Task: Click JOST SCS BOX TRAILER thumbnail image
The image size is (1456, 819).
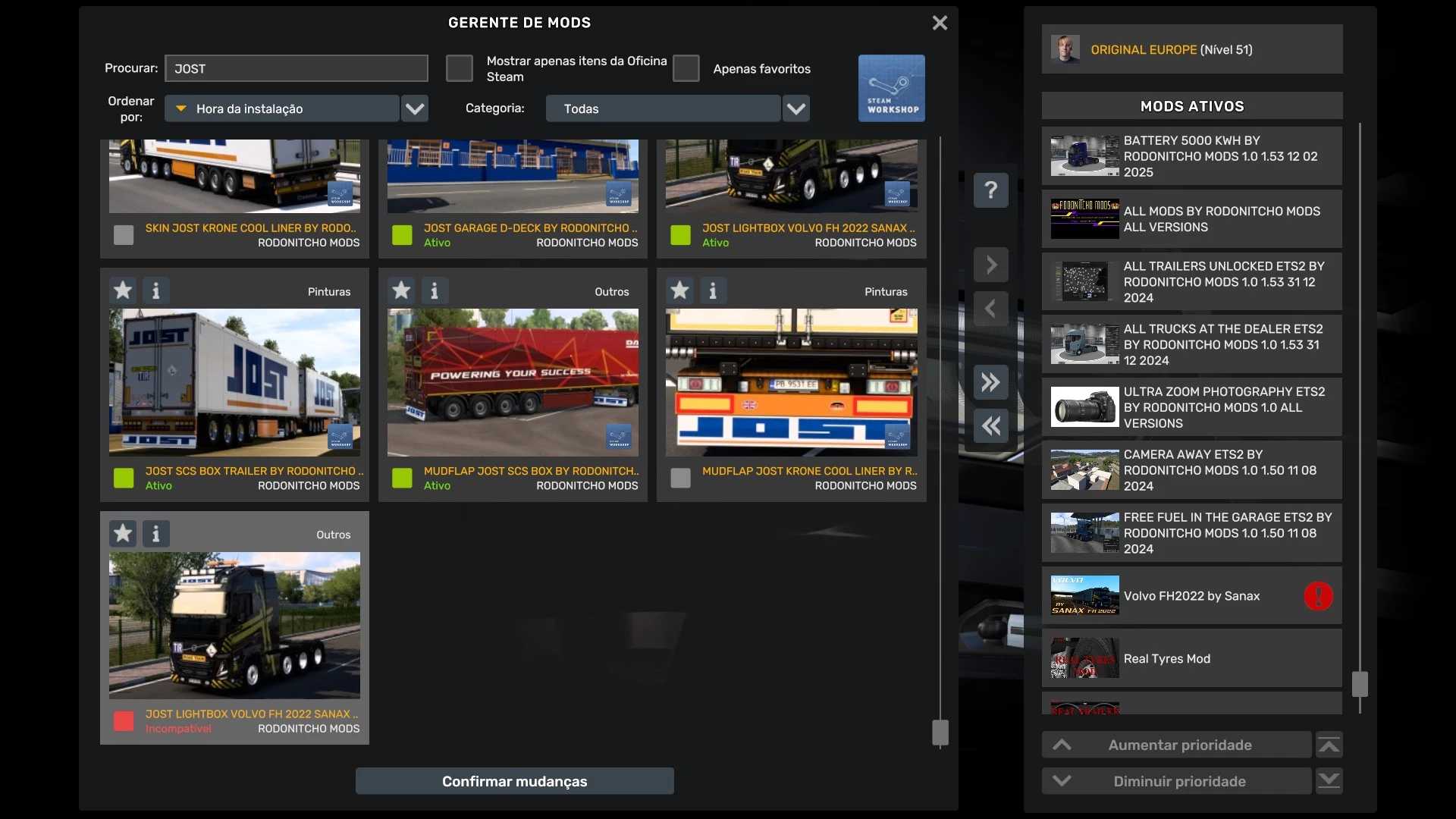Action: (x=234, y=382)
